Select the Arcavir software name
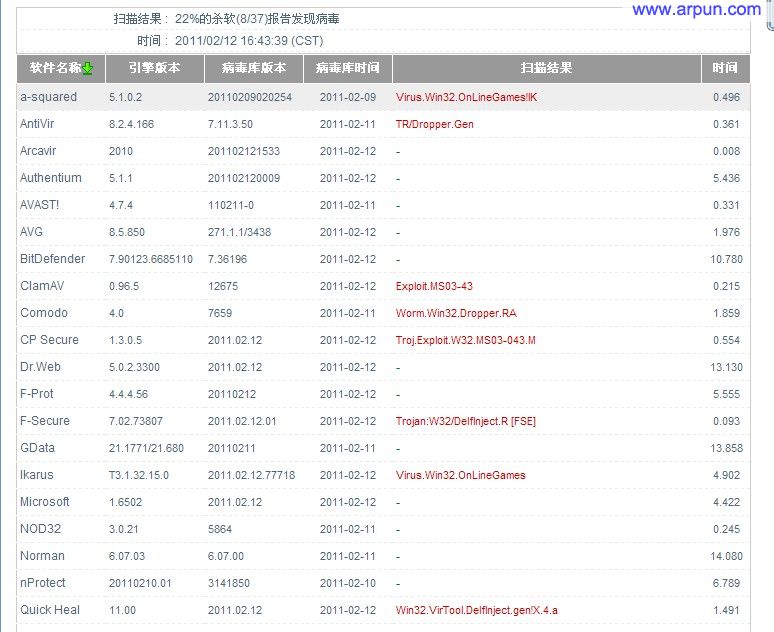Screen dimensions: 774x632 click(x=38, y=151)
